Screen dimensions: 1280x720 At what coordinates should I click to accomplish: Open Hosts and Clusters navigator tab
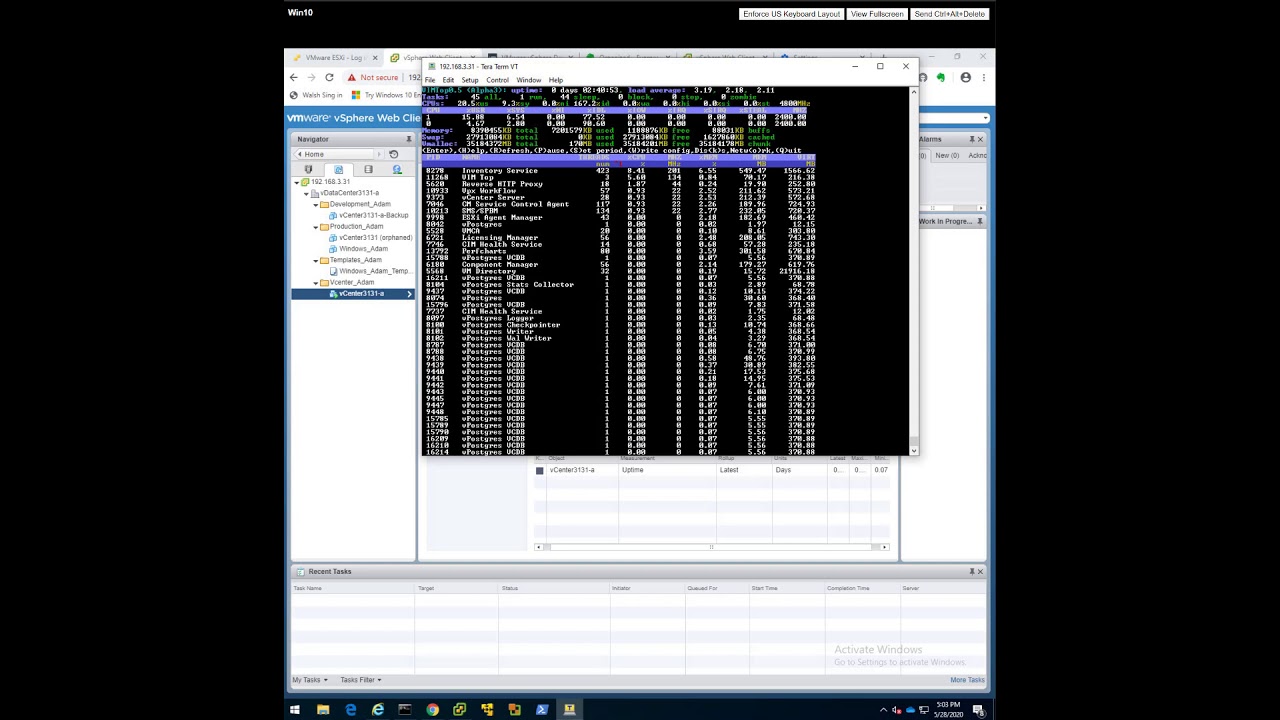pyautogui.click(x=308, y=170)
